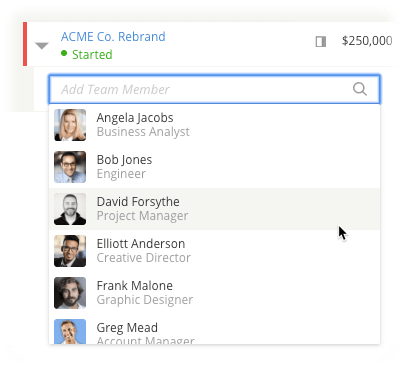Click the search magnifier icon

[360, 89]
